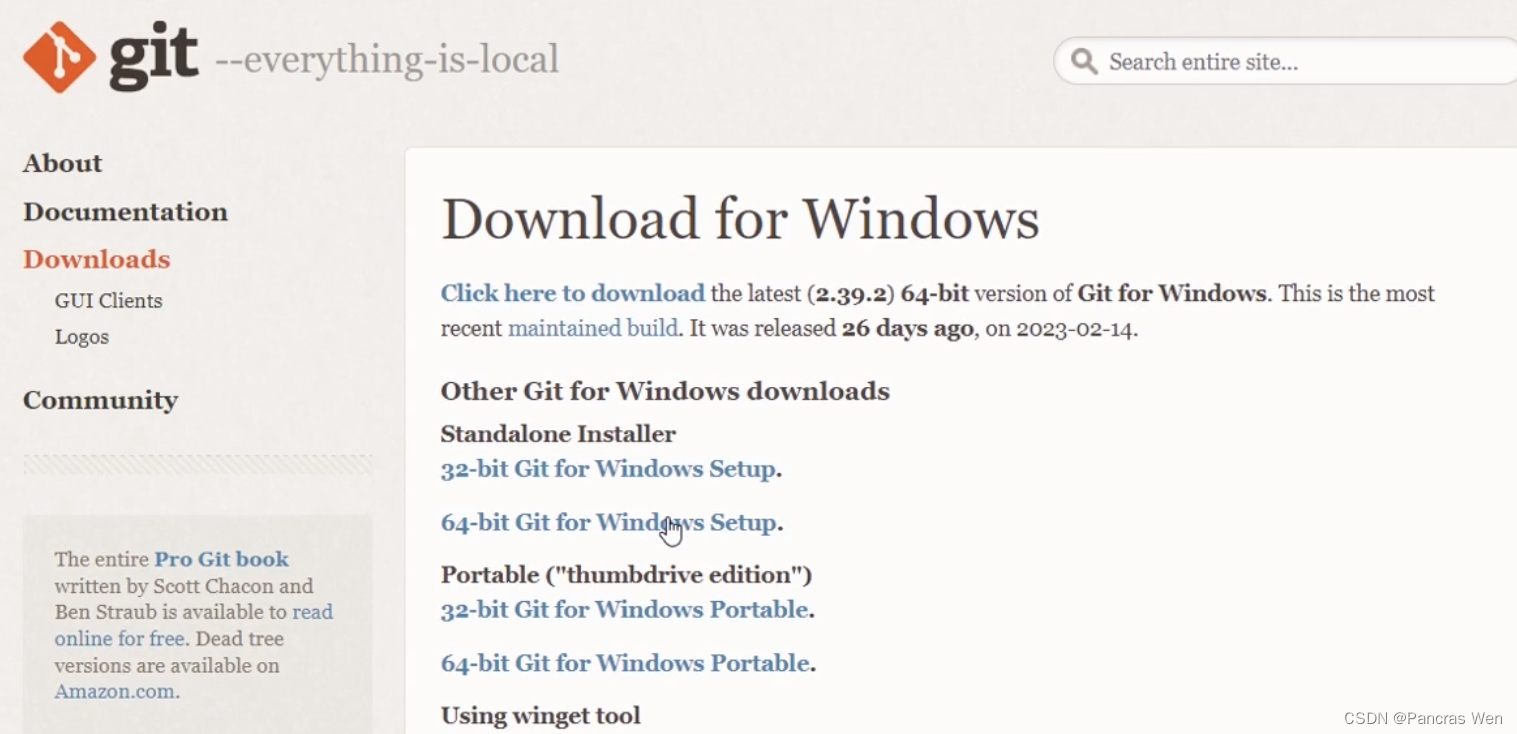Follow the 'read online for free' link

click(x=194, y=625)
